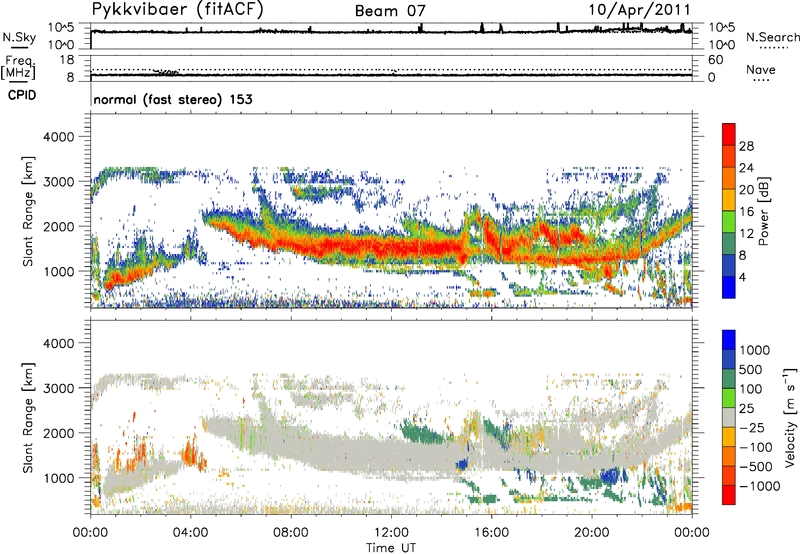Click the 'Freq. [MHz]' axis label
800x554 pixels.
[x=18, y=68]
